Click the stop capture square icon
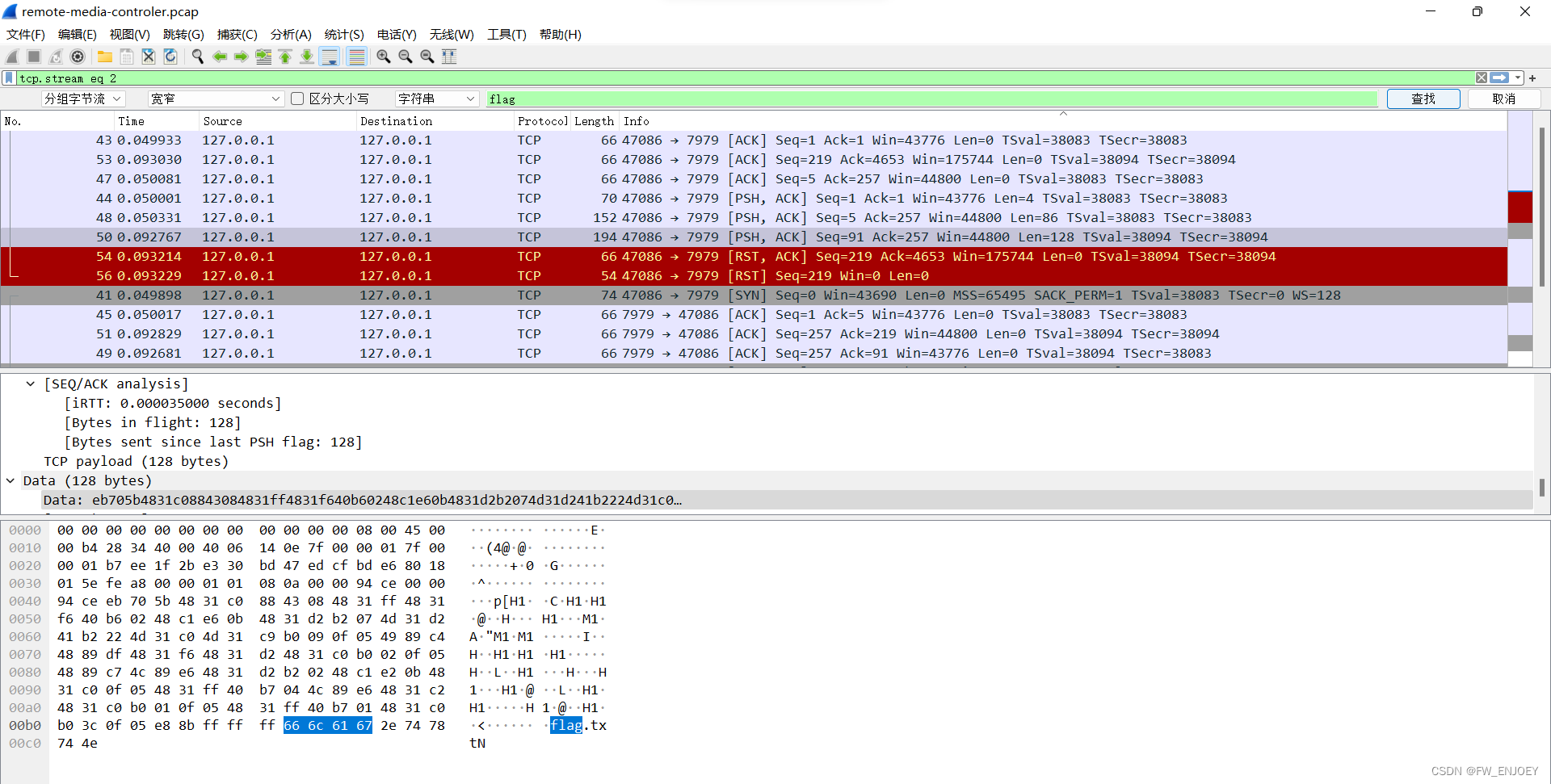 [34, 57]
